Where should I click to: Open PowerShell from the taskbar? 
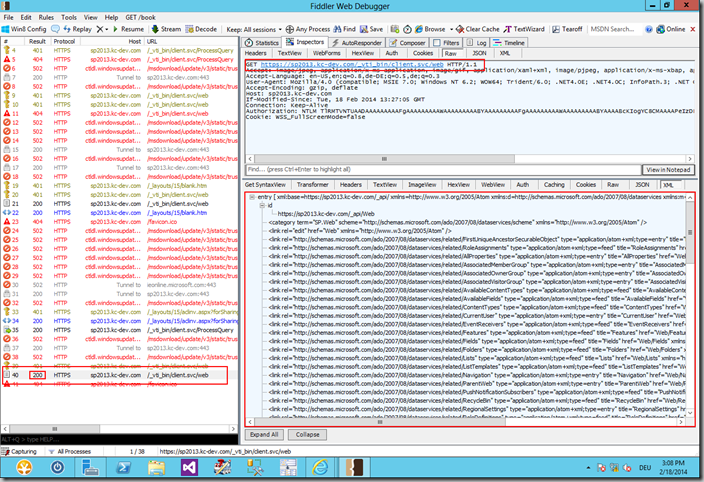tap(123, 468)
